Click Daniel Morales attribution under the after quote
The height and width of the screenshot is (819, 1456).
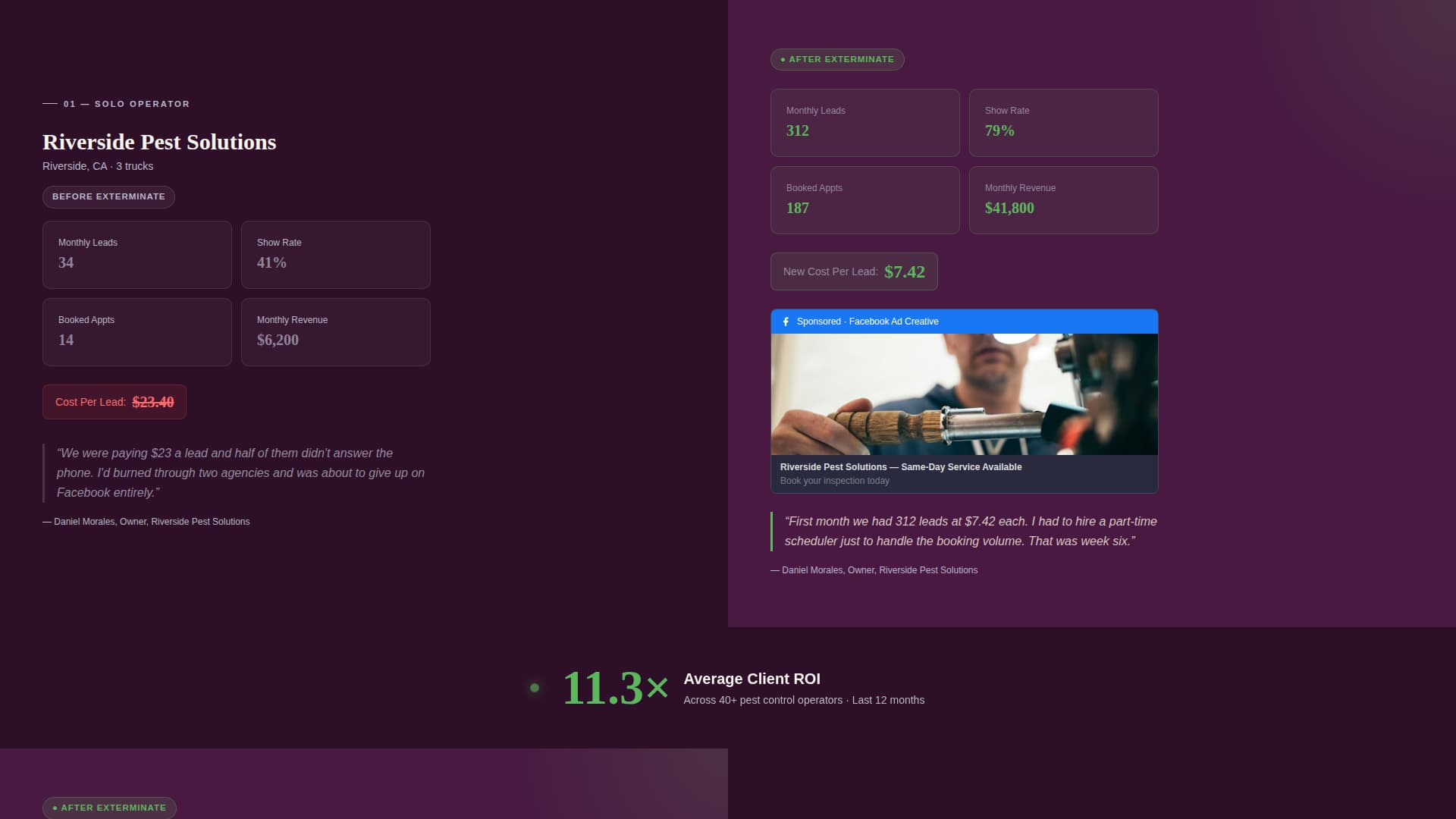pos(874,570)
